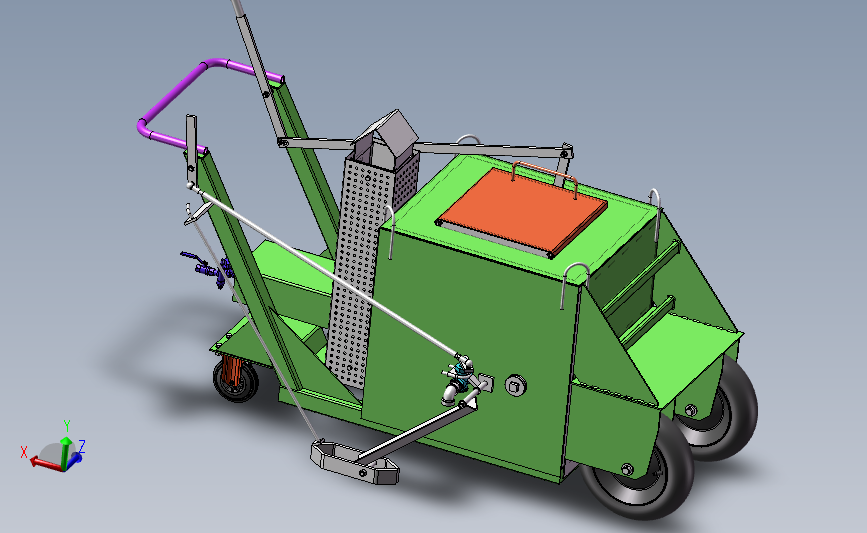Select the orange lid on the tank top
Screen dimensions: 867x533
click(x=521, y=211)
